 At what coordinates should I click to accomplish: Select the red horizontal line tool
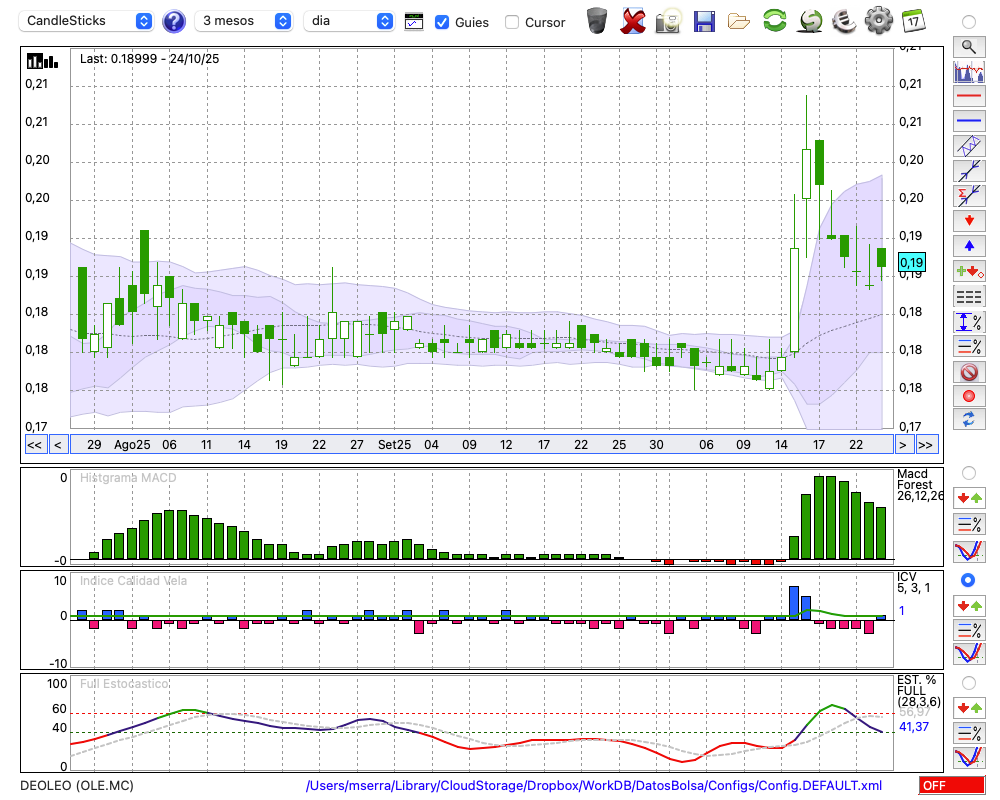968,96
